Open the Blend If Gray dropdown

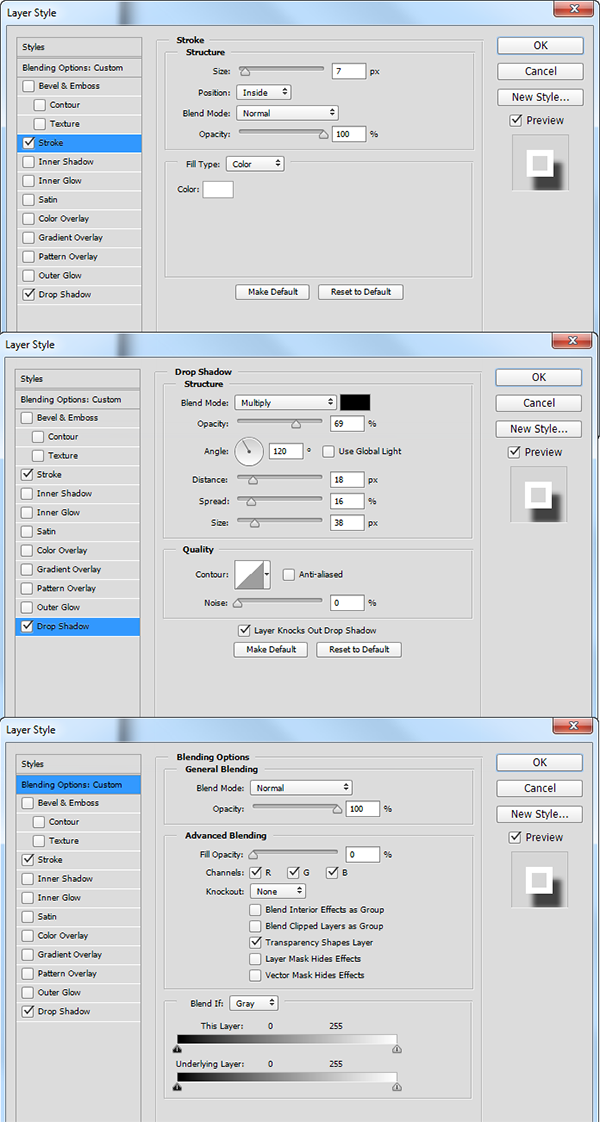(x=253, y=1002)
